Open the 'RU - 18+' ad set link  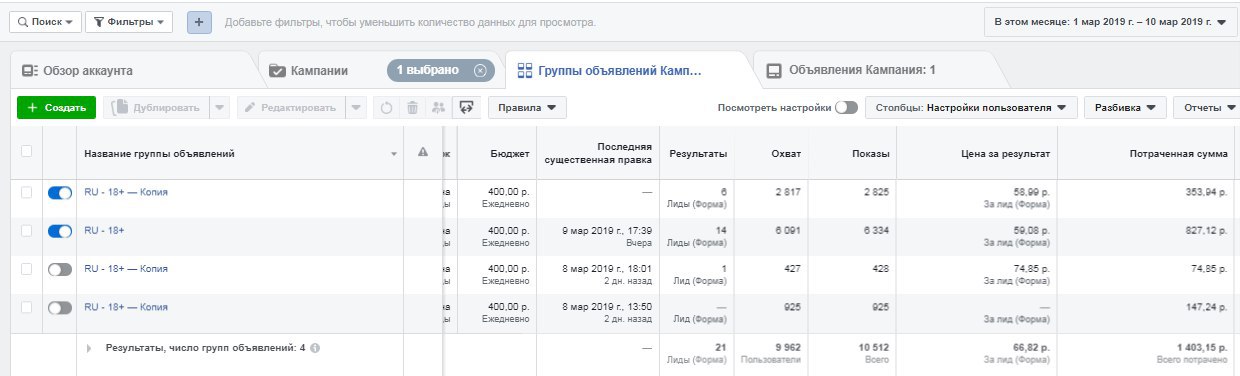[x=104, y=230]
